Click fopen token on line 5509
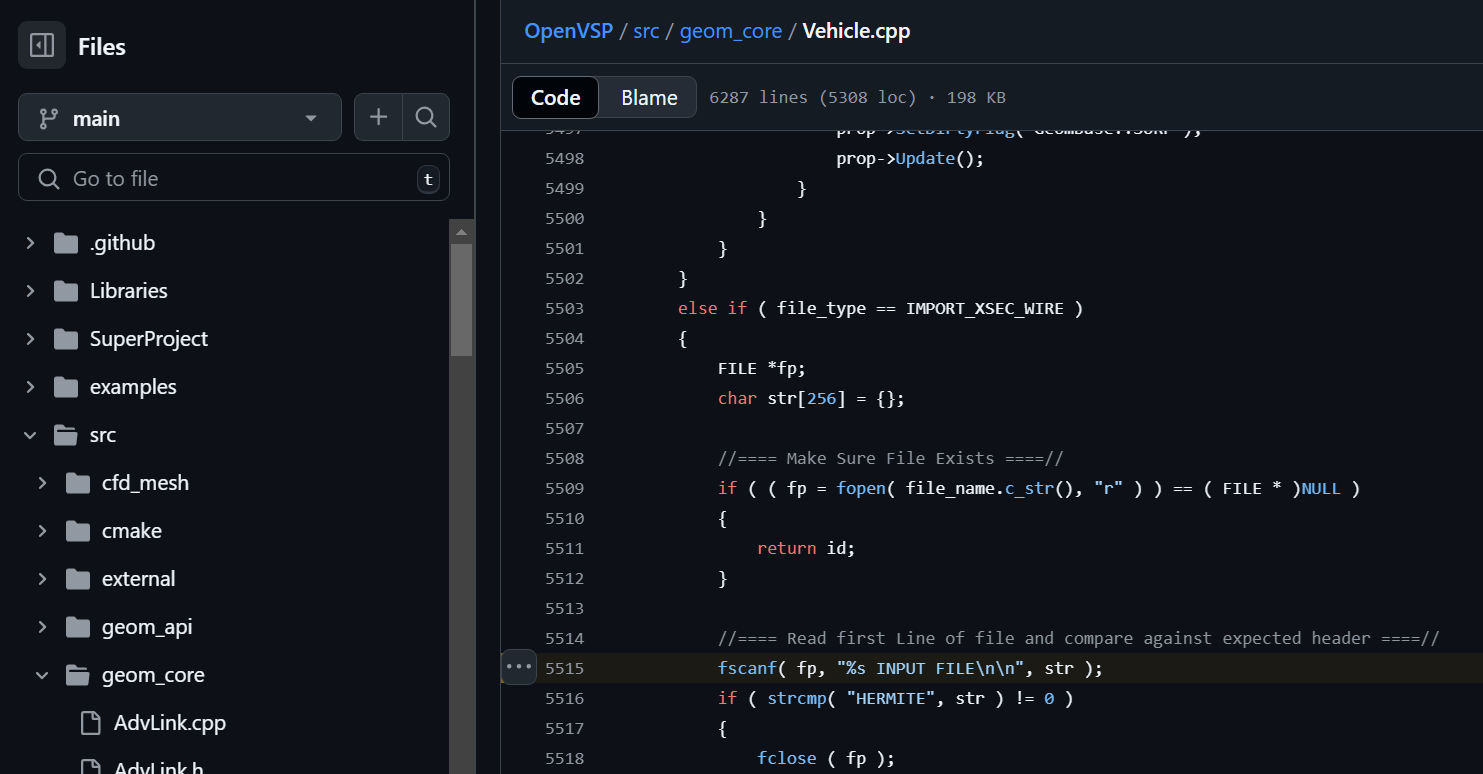This screenshot has height=774, width=1483. tap(861, 488)
